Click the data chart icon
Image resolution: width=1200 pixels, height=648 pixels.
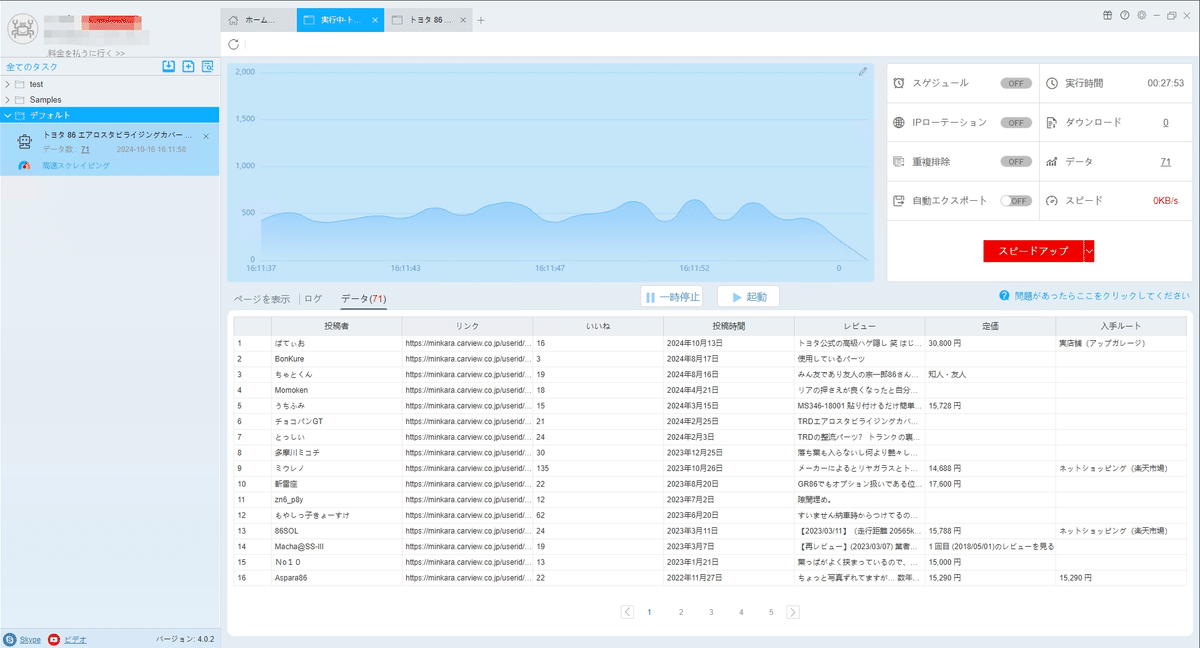click(1052, 161)
